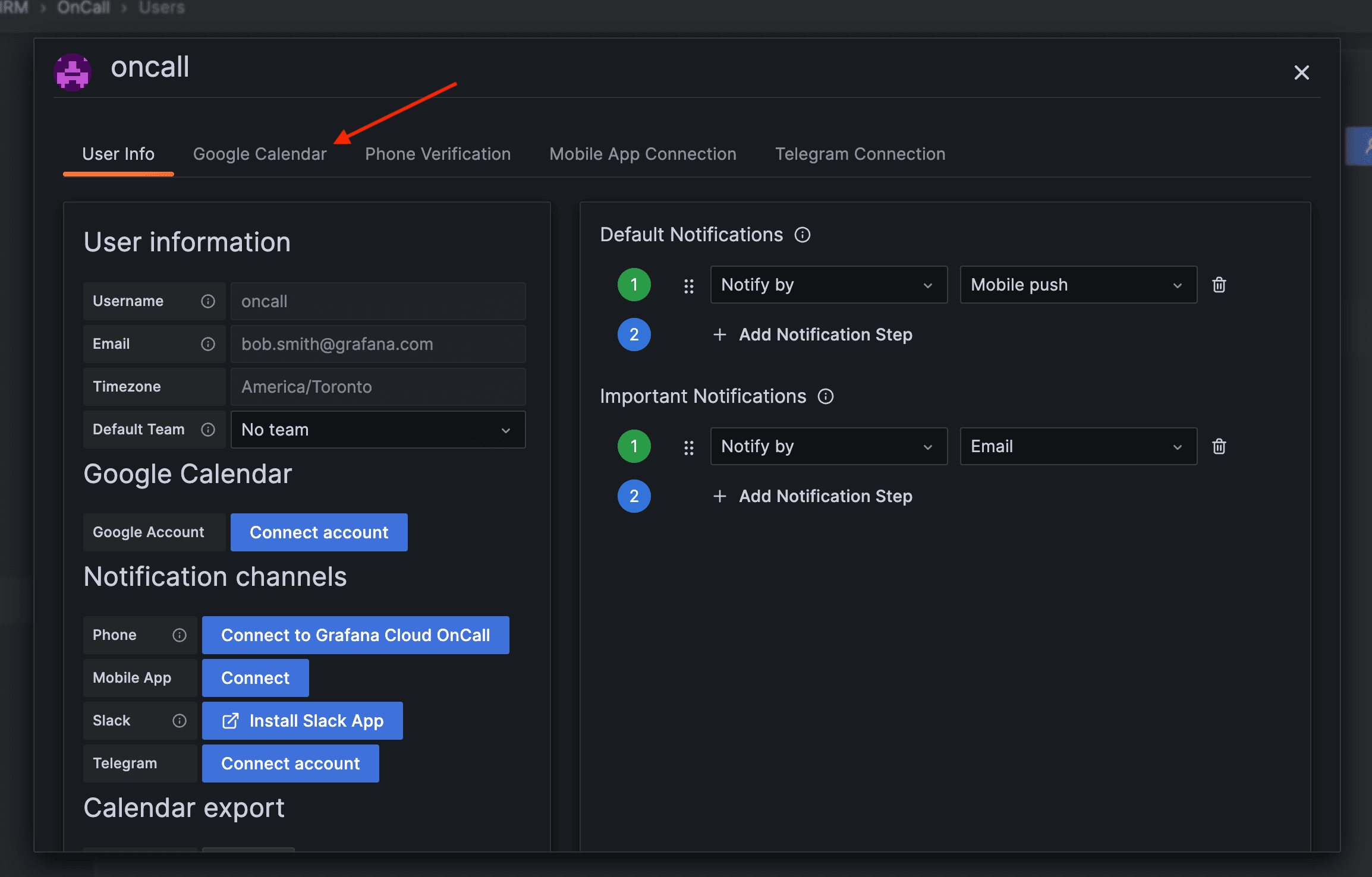Install the Slack App
The height and width of the screenshot is (877, 1372).
302,720
